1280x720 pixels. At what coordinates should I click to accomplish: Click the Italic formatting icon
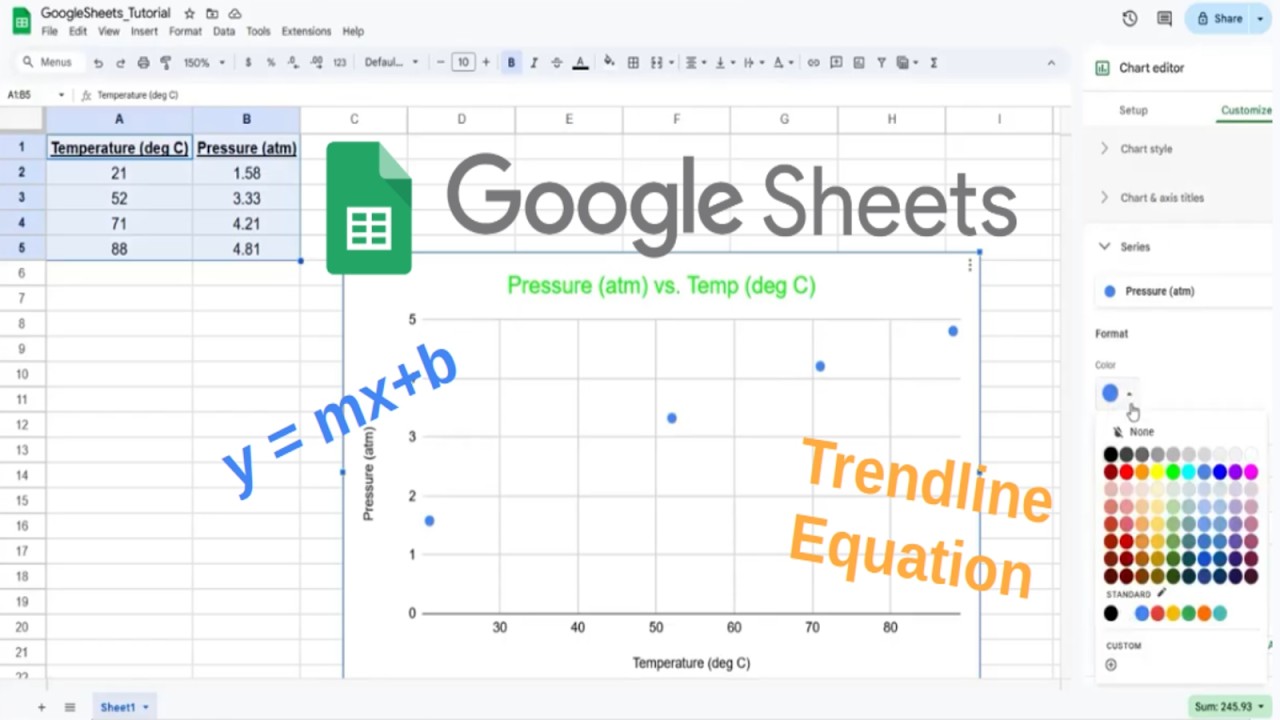pyautogui.click(x=534, y=62)
